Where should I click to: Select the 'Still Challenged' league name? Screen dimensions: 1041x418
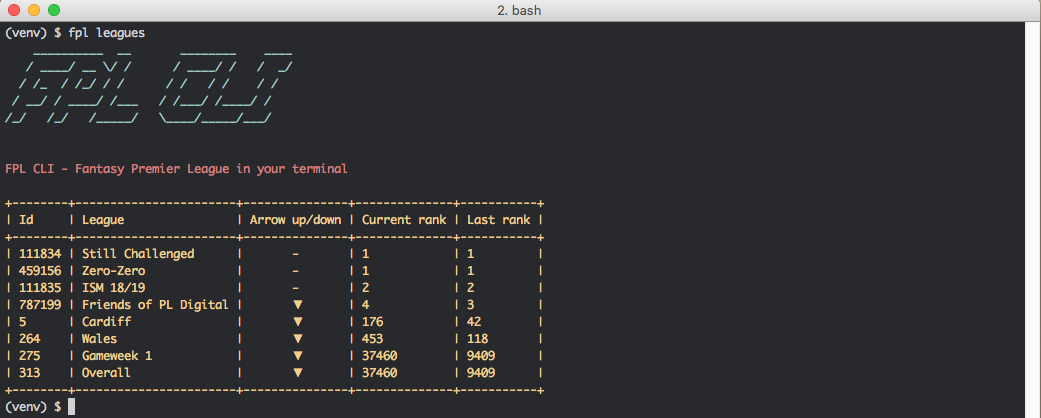pos(138,254)
